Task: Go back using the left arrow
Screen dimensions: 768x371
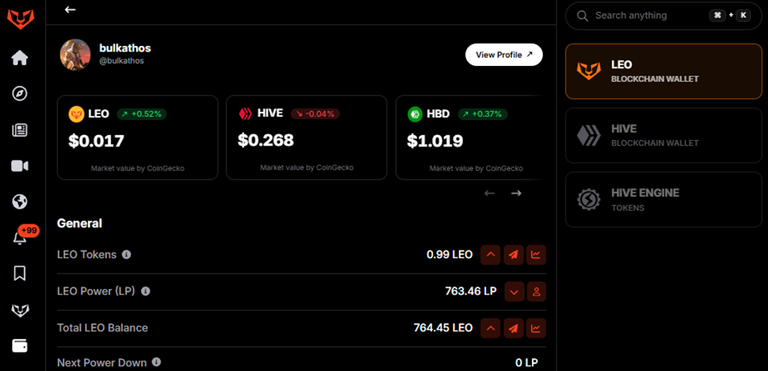Action: (x=70, y=9)
